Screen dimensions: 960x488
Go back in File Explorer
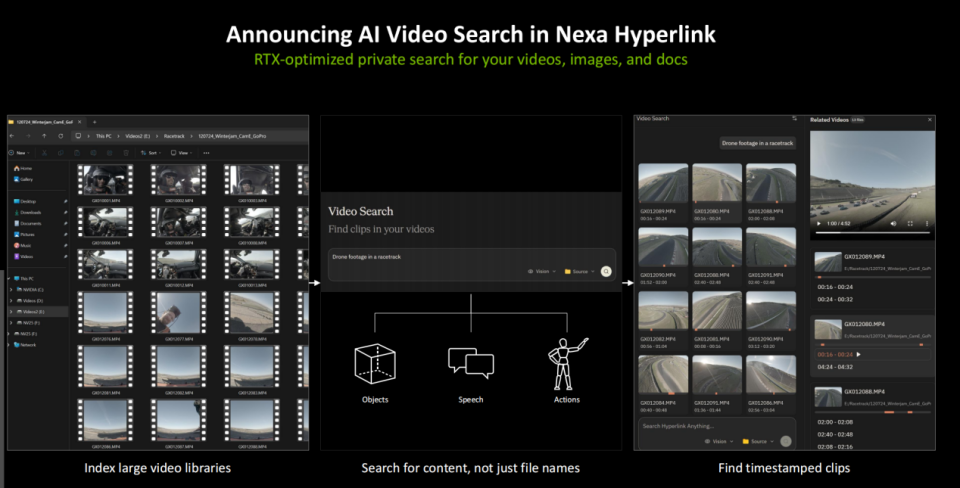(x=12, y=136)
